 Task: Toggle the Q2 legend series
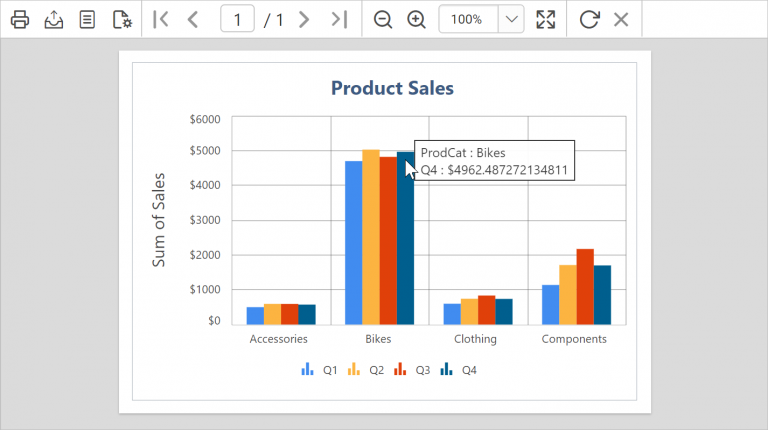[x=366, y=370]
